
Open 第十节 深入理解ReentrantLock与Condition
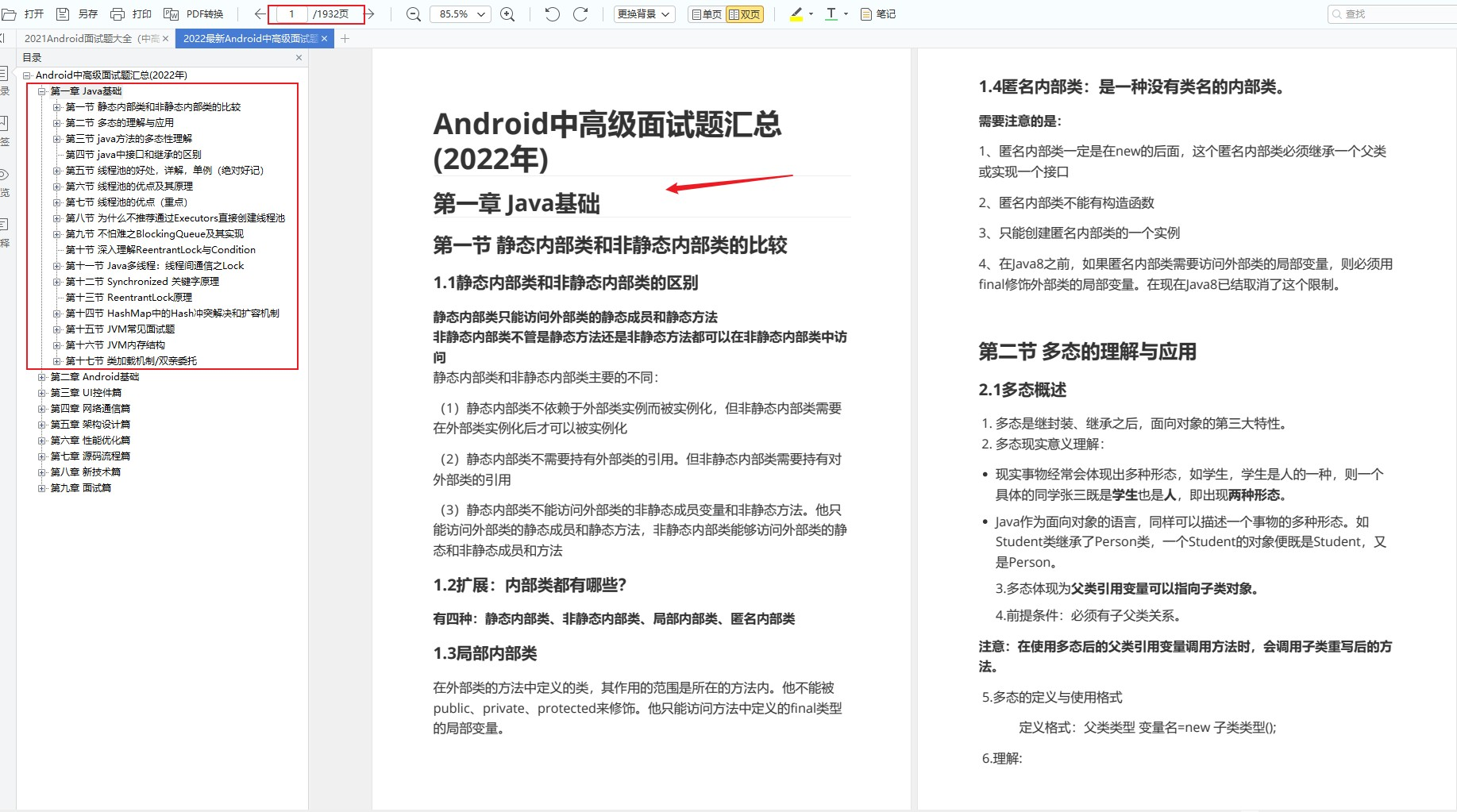(160, 250)
